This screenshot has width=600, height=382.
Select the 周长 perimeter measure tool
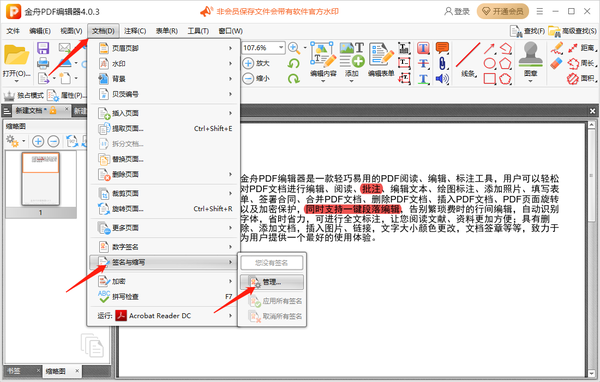tap(581, 64)
